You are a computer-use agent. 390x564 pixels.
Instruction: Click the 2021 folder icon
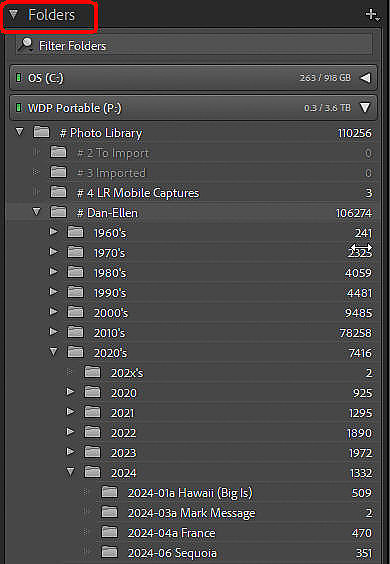click(x=92, y=412)
